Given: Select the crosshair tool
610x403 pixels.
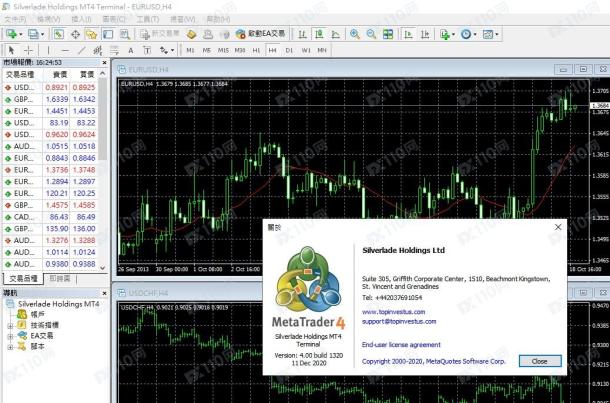Looking at the screenshot, I should tap(28, 50).
